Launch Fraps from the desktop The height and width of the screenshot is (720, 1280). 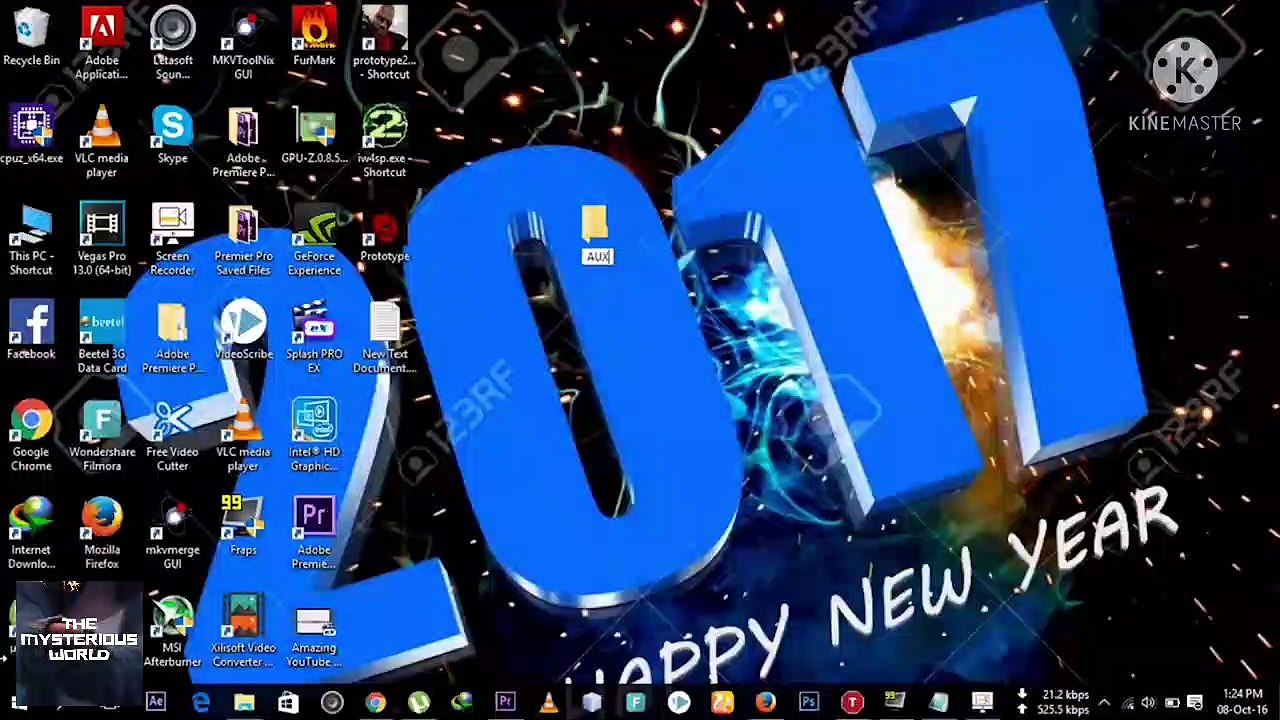[x=243, y=527]
